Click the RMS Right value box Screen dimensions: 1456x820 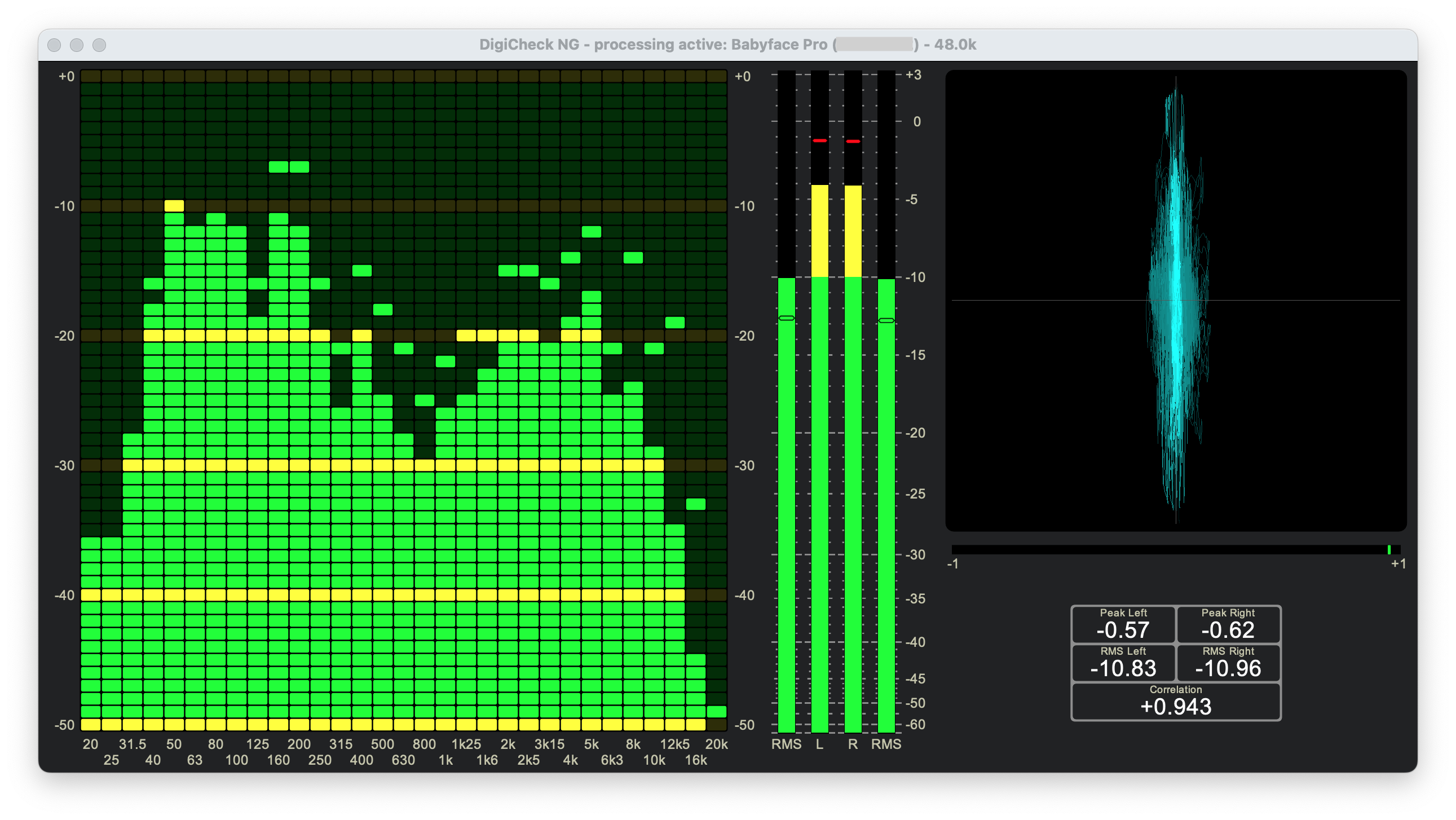coord(1228,662)
